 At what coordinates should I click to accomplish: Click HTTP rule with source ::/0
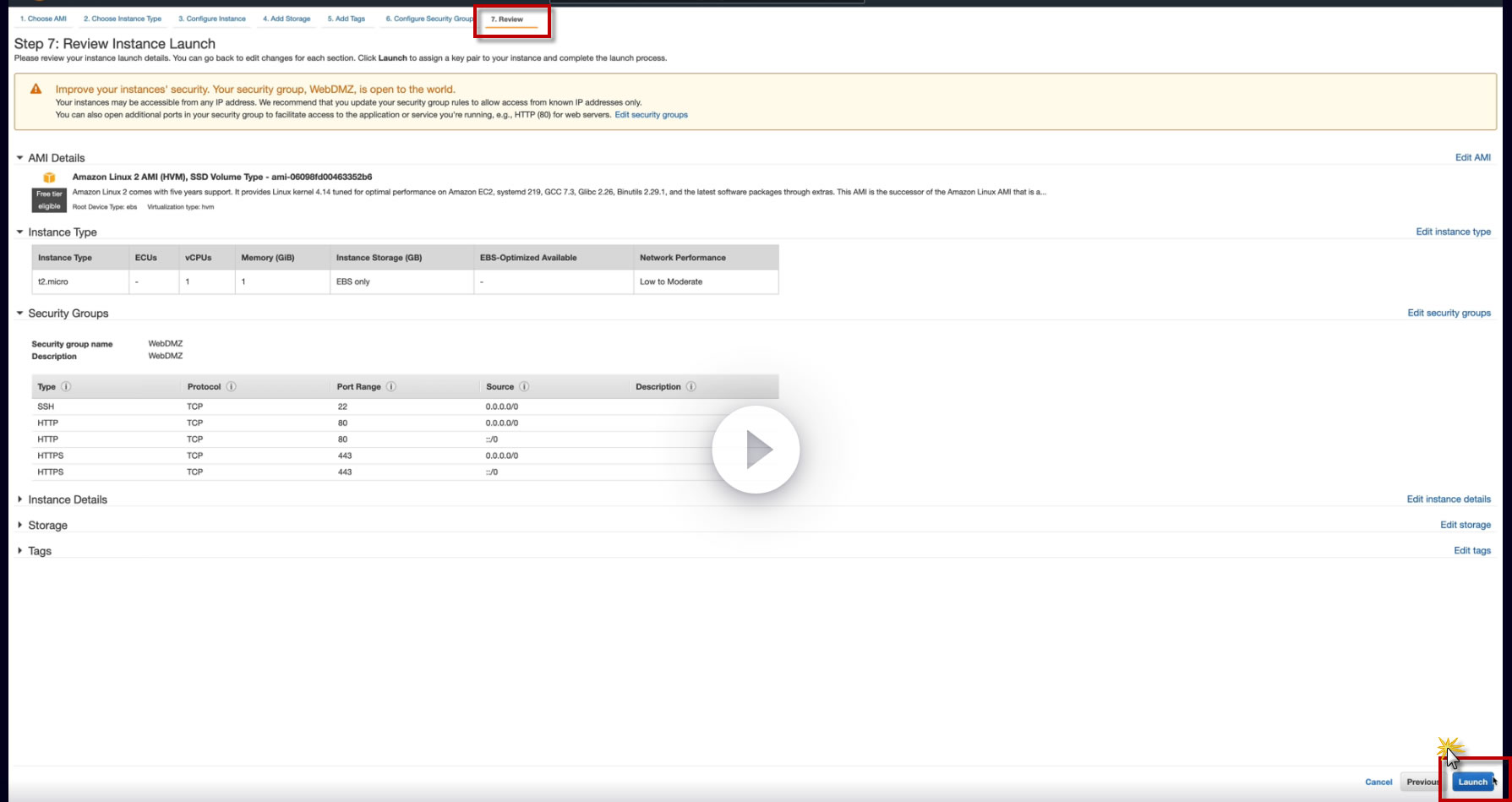[x=405, y=439]
